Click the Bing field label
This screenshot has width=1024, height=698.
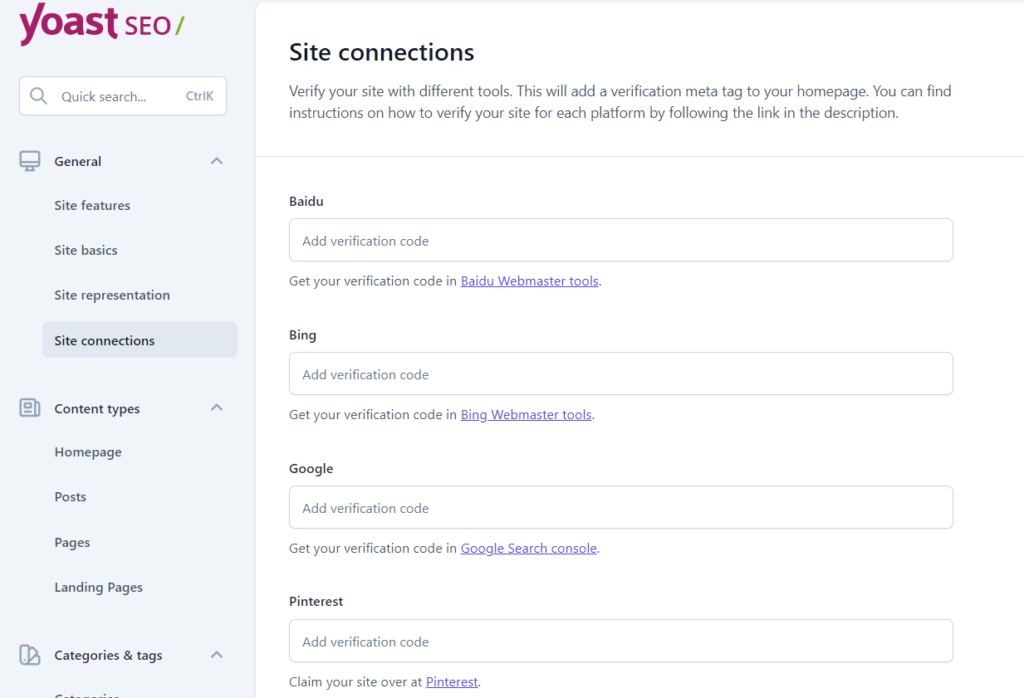point(302,335)
